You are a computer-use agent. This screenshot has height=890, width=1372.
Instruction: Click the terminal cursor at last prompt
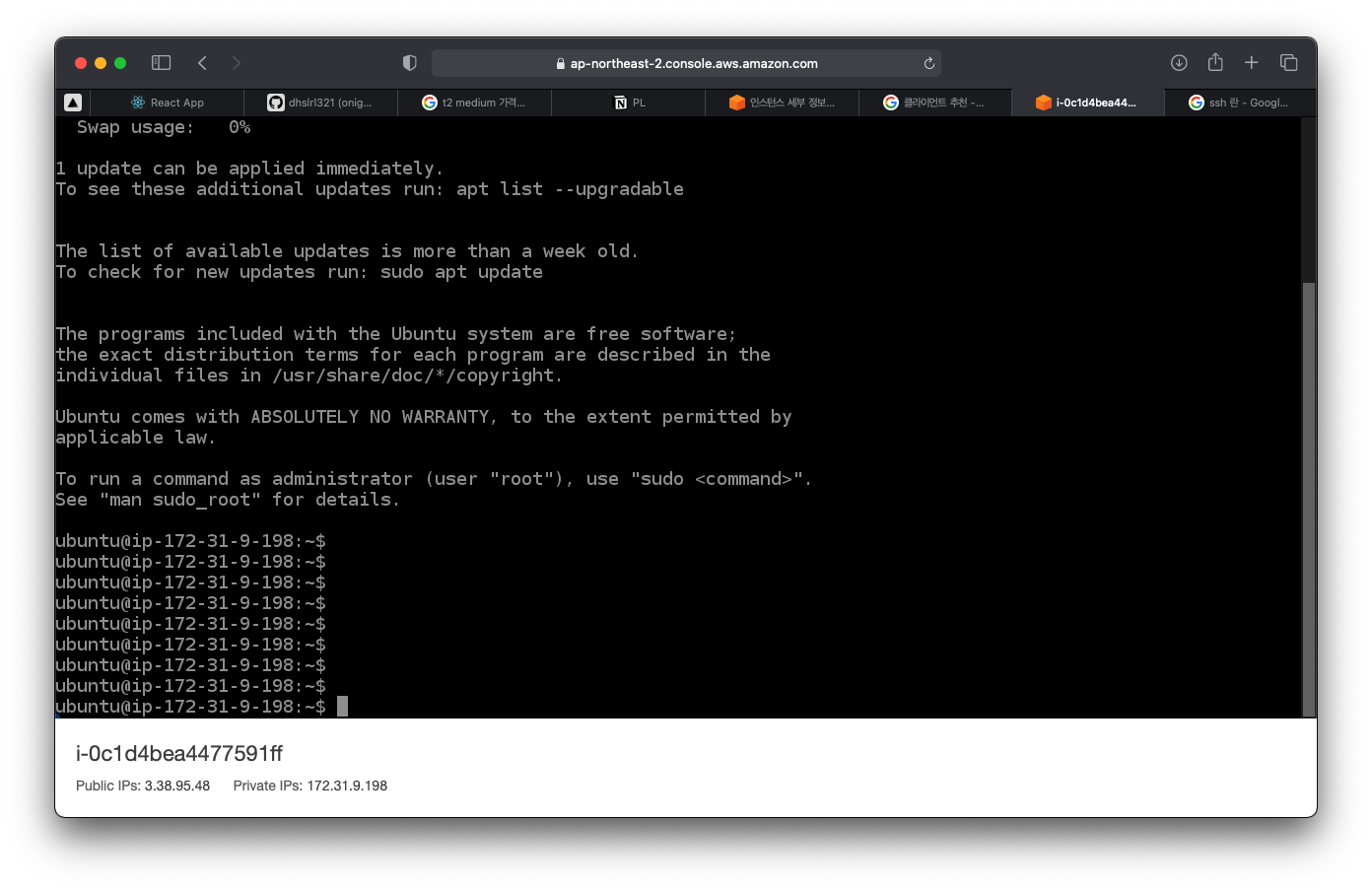point(342,707)
